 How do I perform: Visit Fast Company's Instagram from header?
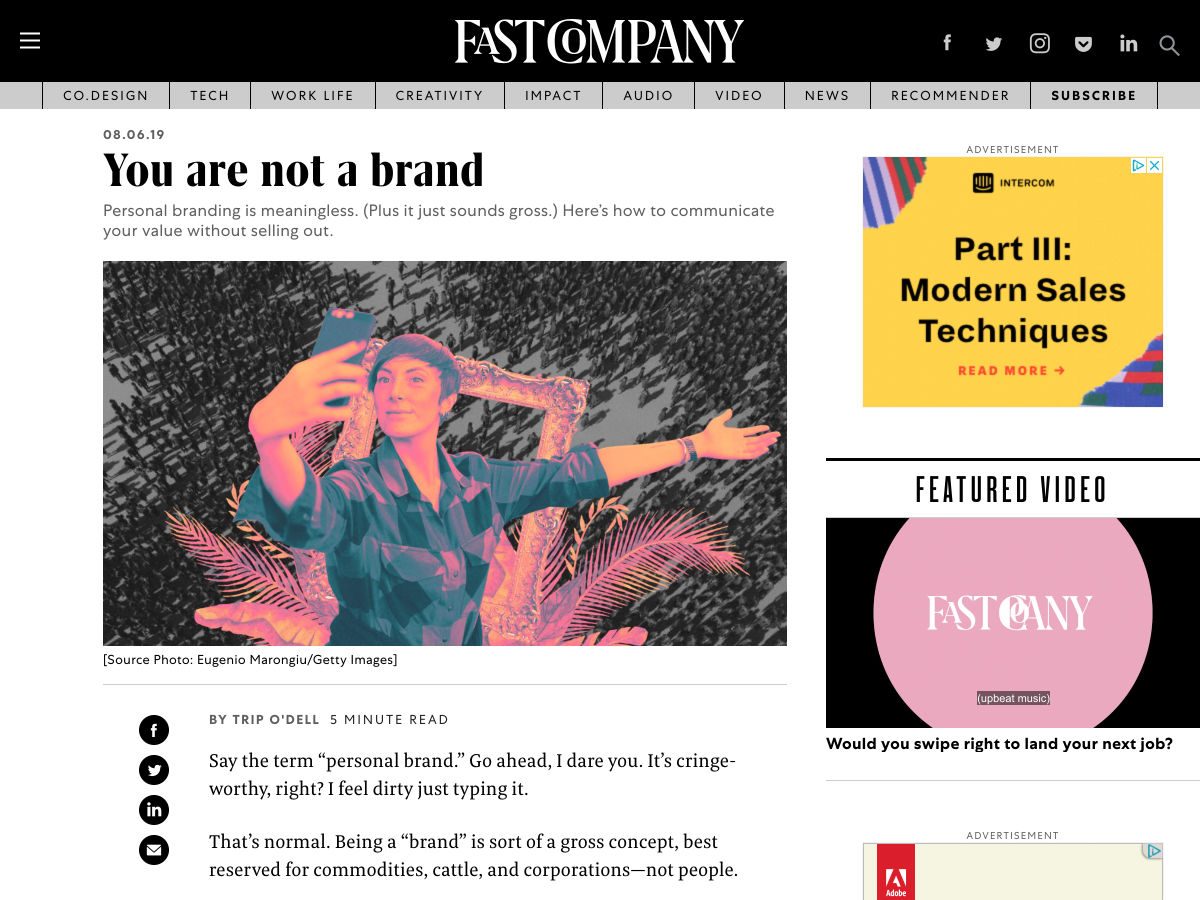1040,43
